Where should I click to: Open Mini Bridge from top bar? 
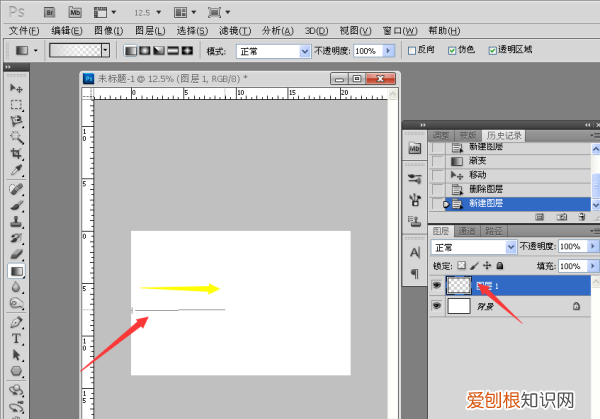[x=75, y=13]
